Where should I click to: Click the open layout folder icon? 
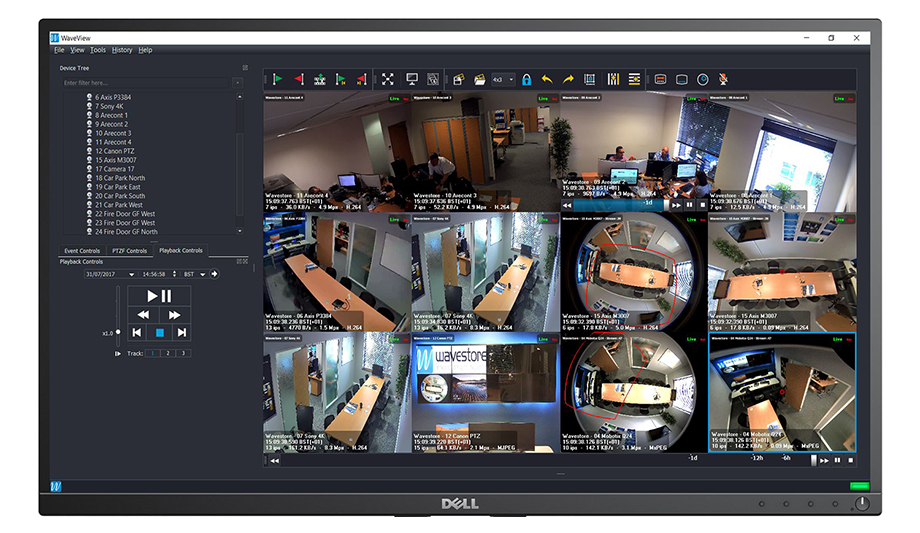tap(479, 79)
